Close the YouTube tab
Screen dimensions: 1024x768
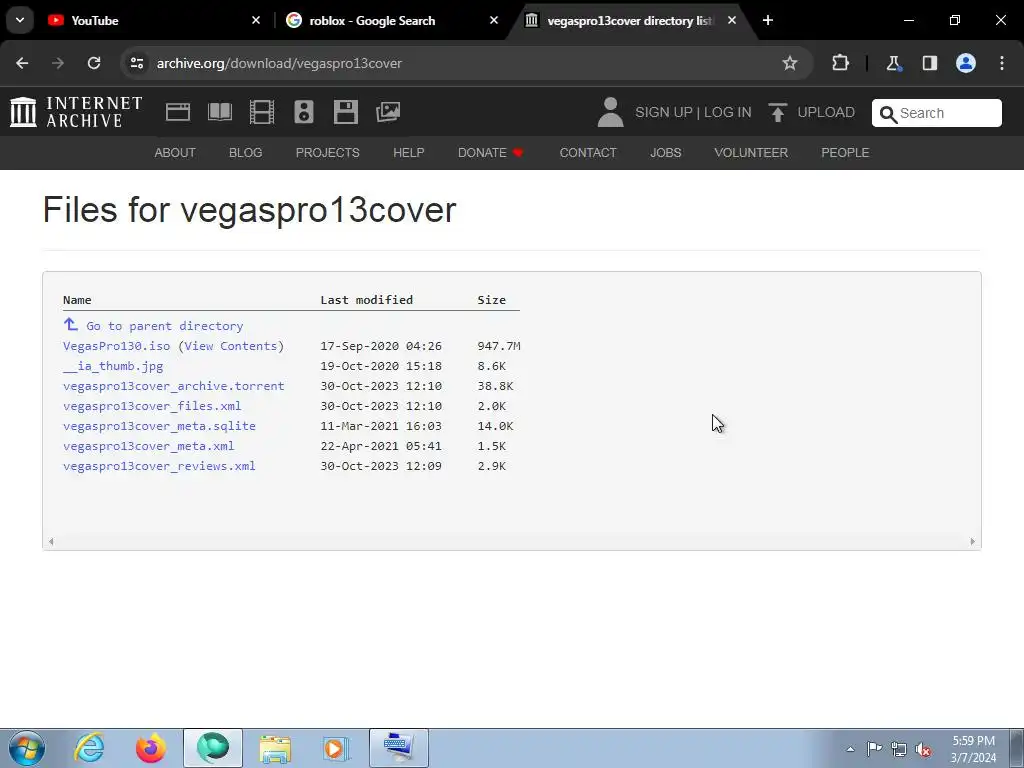pos(256,21)
